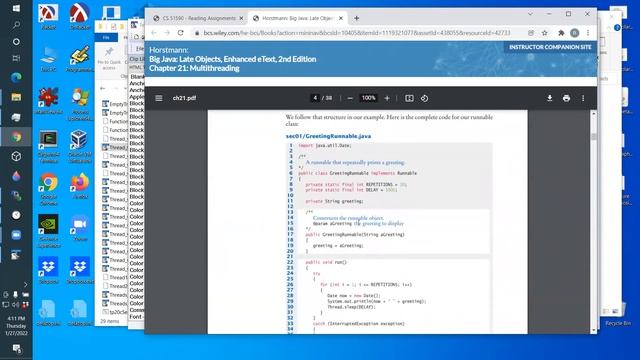Open Firefox desktop shortcut
Image resolution: width=640 pixels, height=360 pixels.
point(80,186)
